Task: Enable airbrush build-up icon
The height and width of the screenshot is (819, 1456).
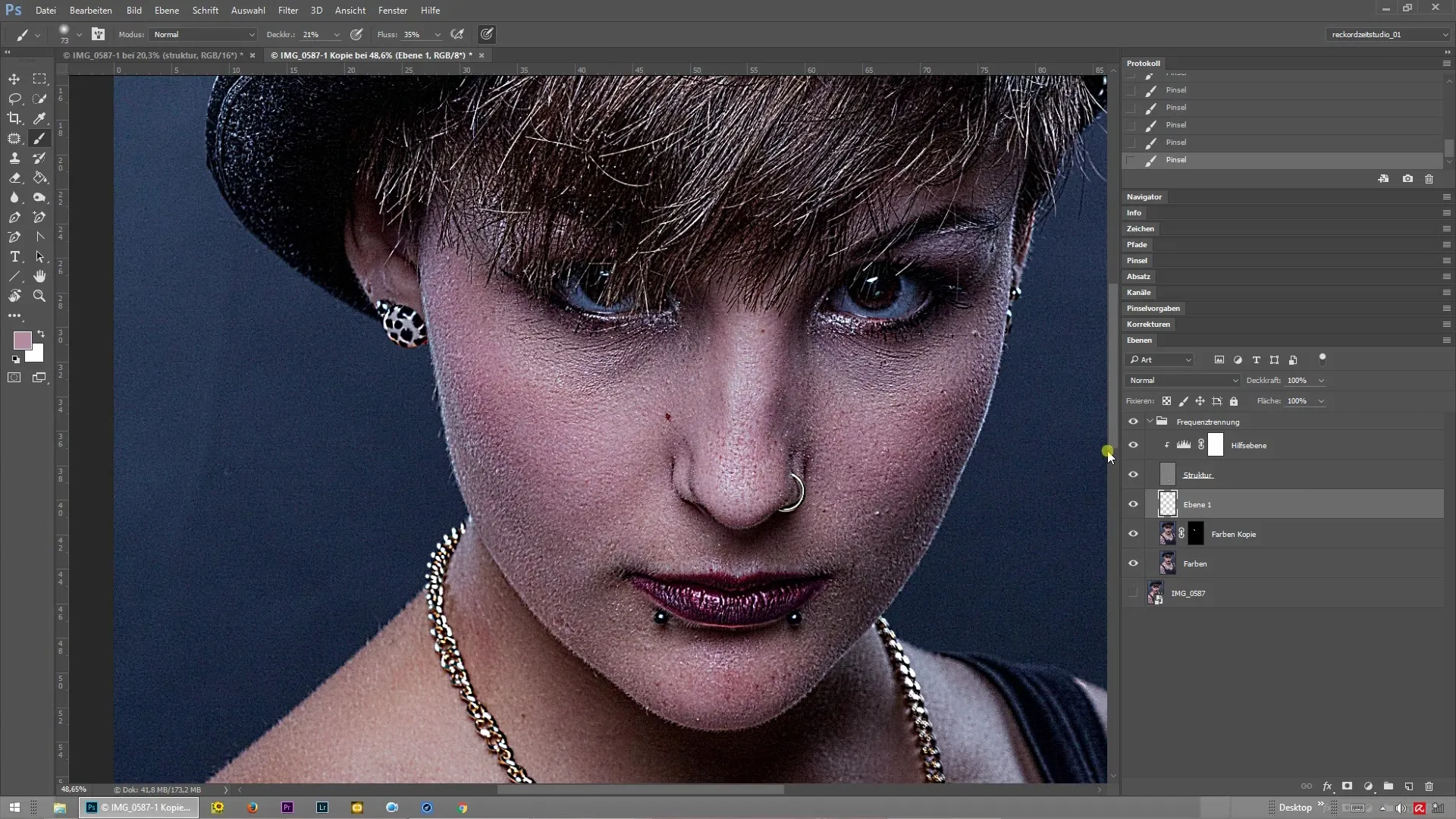Action: (457, 34)
